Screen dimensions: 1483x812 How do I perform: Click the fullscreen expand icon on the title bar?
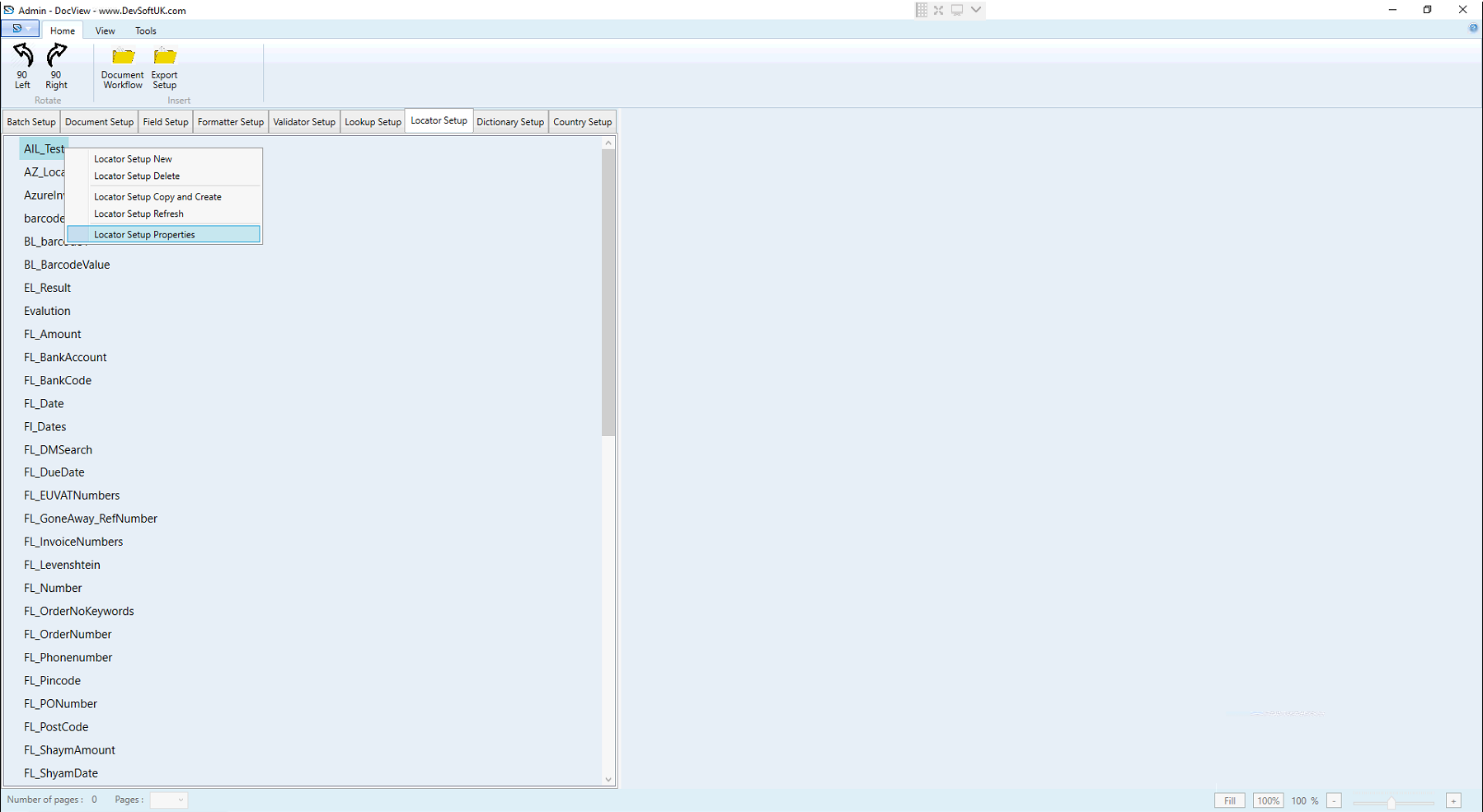pyautogui.click(x=938, y=9)
